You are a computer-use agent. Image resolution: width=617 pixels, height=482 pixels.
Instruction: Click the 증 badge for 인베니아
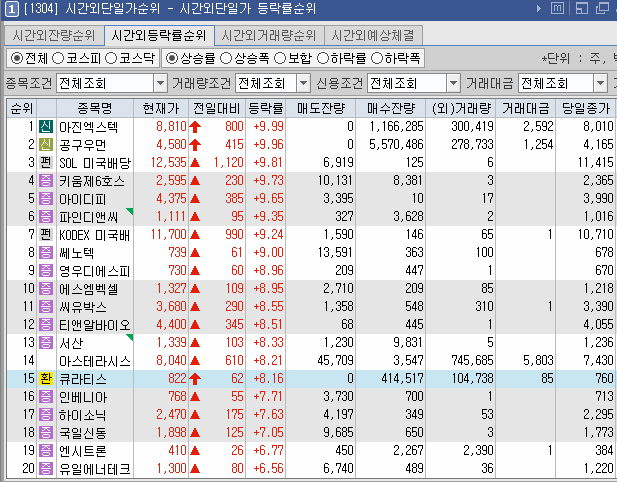(x=46, y=397)
